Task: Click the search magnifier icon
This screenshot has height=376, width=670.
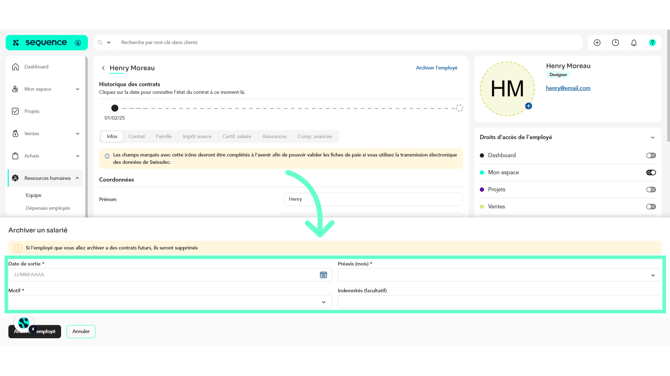Action: click(100, 42)
